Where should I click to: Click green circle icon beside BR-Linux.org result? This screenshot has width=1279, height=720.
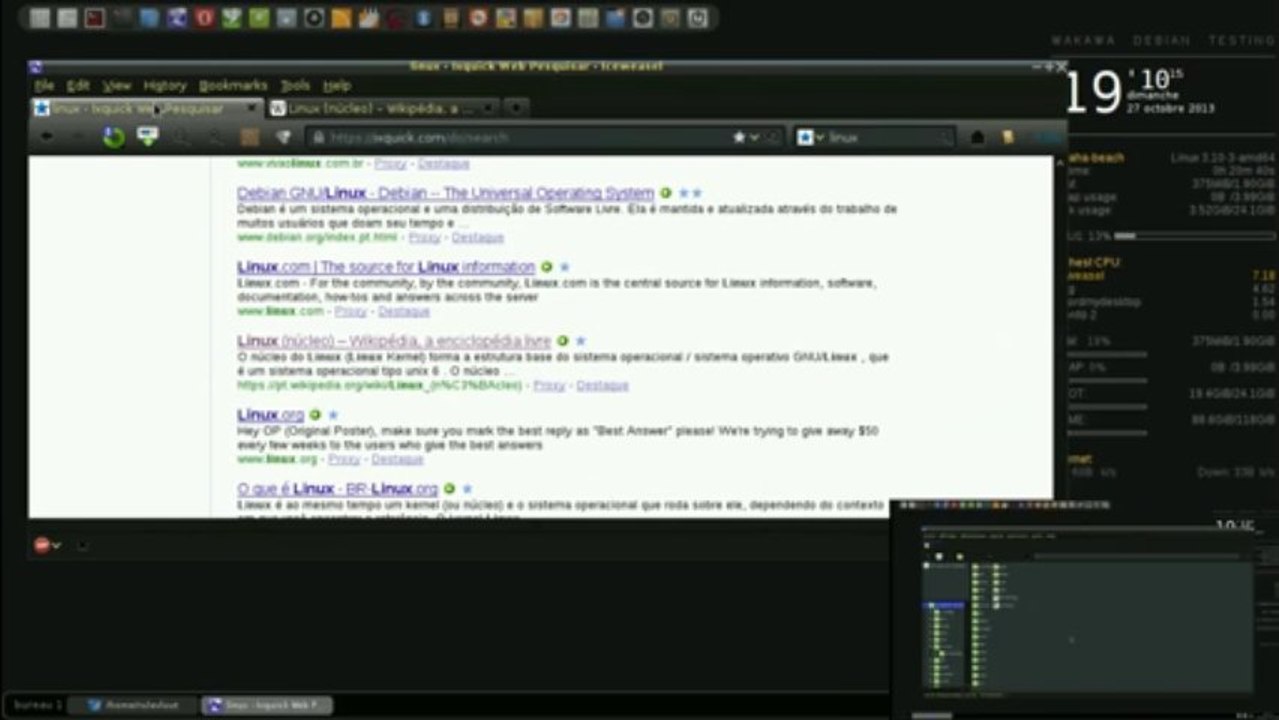click(x=449, y=489)
